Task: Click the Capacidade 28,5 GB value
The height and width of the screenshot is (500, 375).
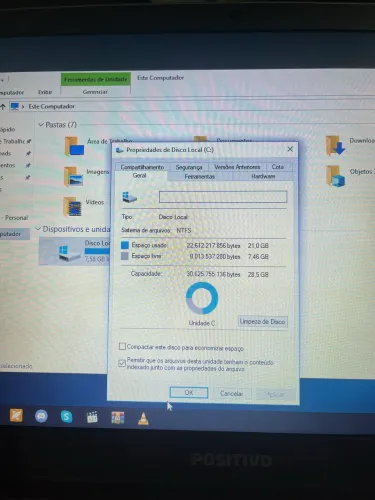Action: point(258,275)
